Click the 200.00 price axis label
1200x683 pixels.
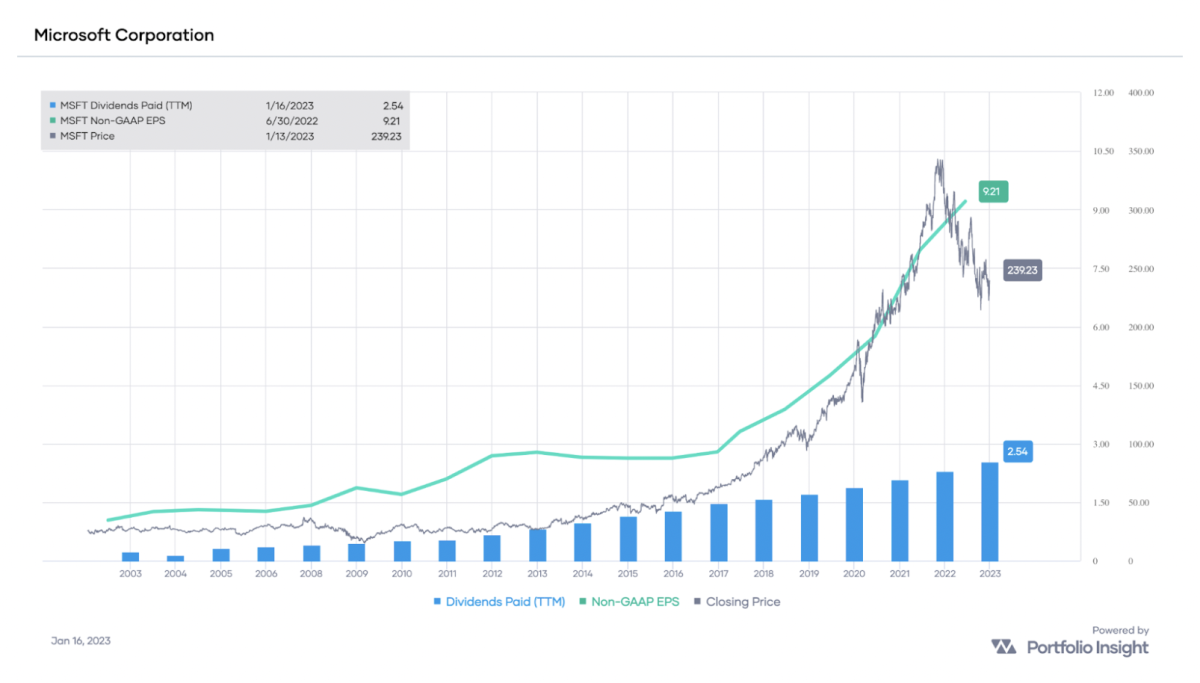coord(1141,327)
